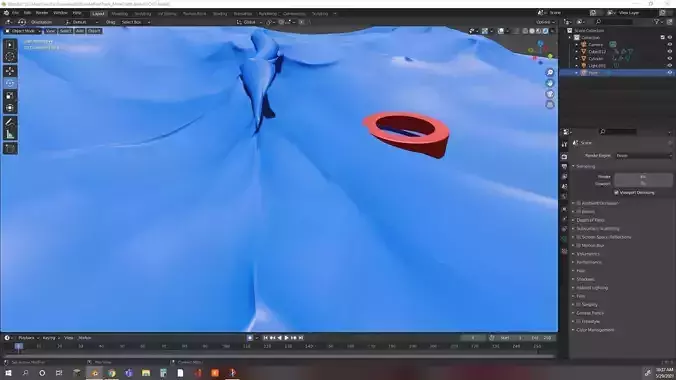
Task: Jump to the timeline start frame button
Action: (266, 338)
